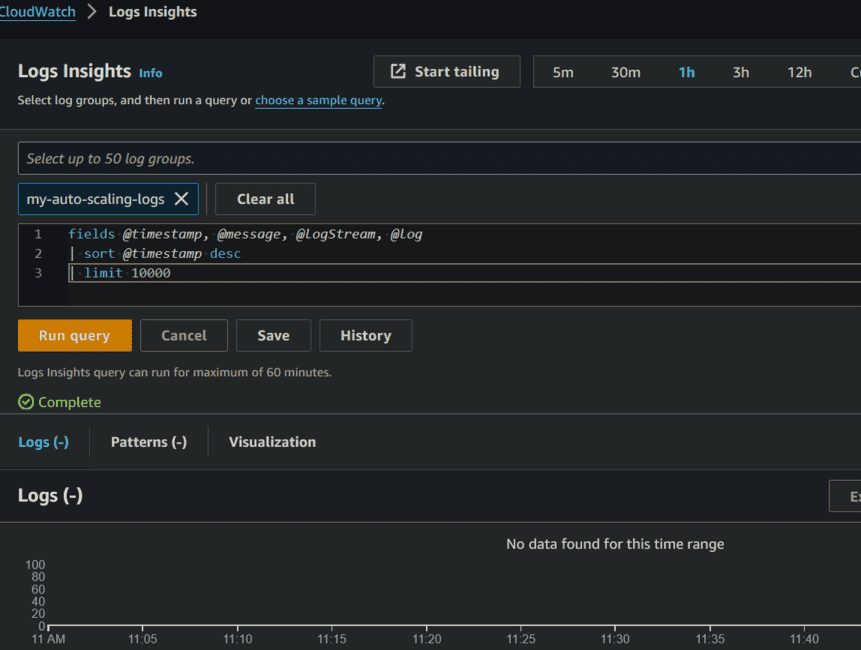Switch to the Logs (-) tab

pos(44,442)
